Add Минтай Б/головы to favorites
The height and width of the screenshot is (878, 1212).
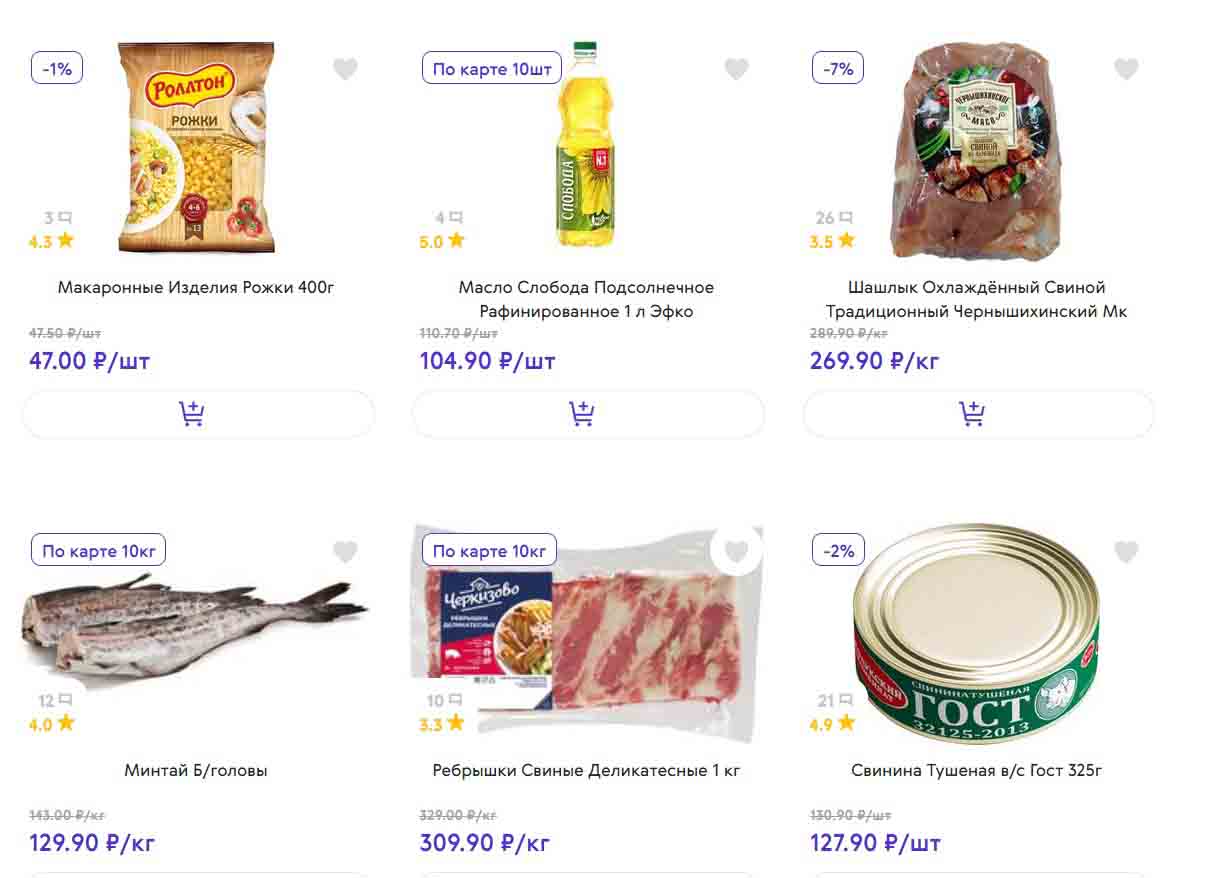point(345,551)
